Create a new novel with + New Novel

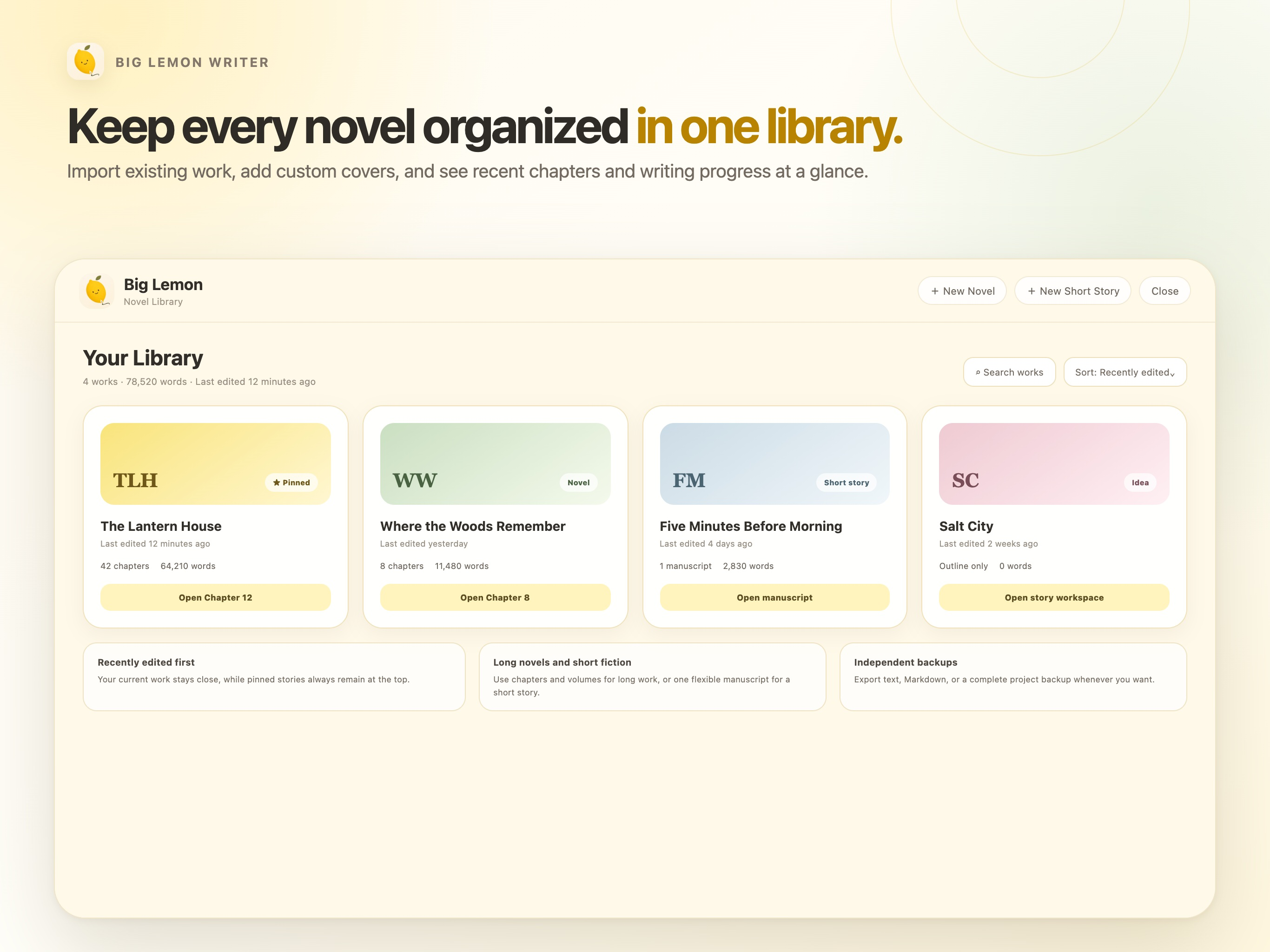tap(962, 291)
